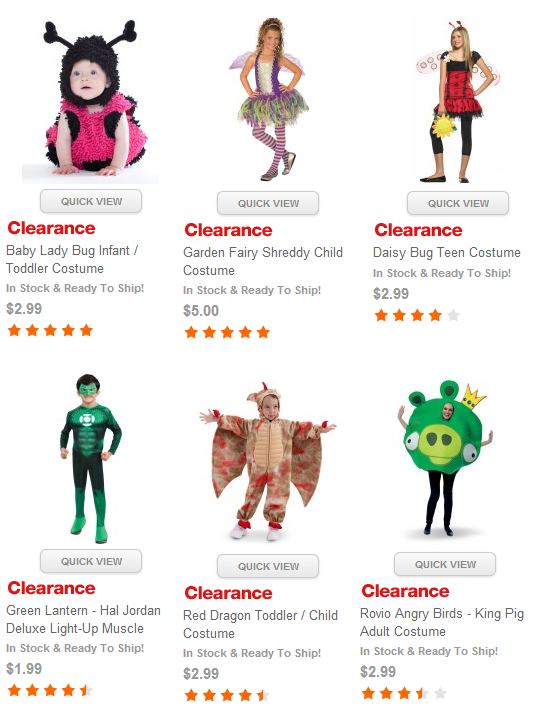Click the star rating under King Pig costume
The height and width of the screenshot is (713, 545).
404,693
